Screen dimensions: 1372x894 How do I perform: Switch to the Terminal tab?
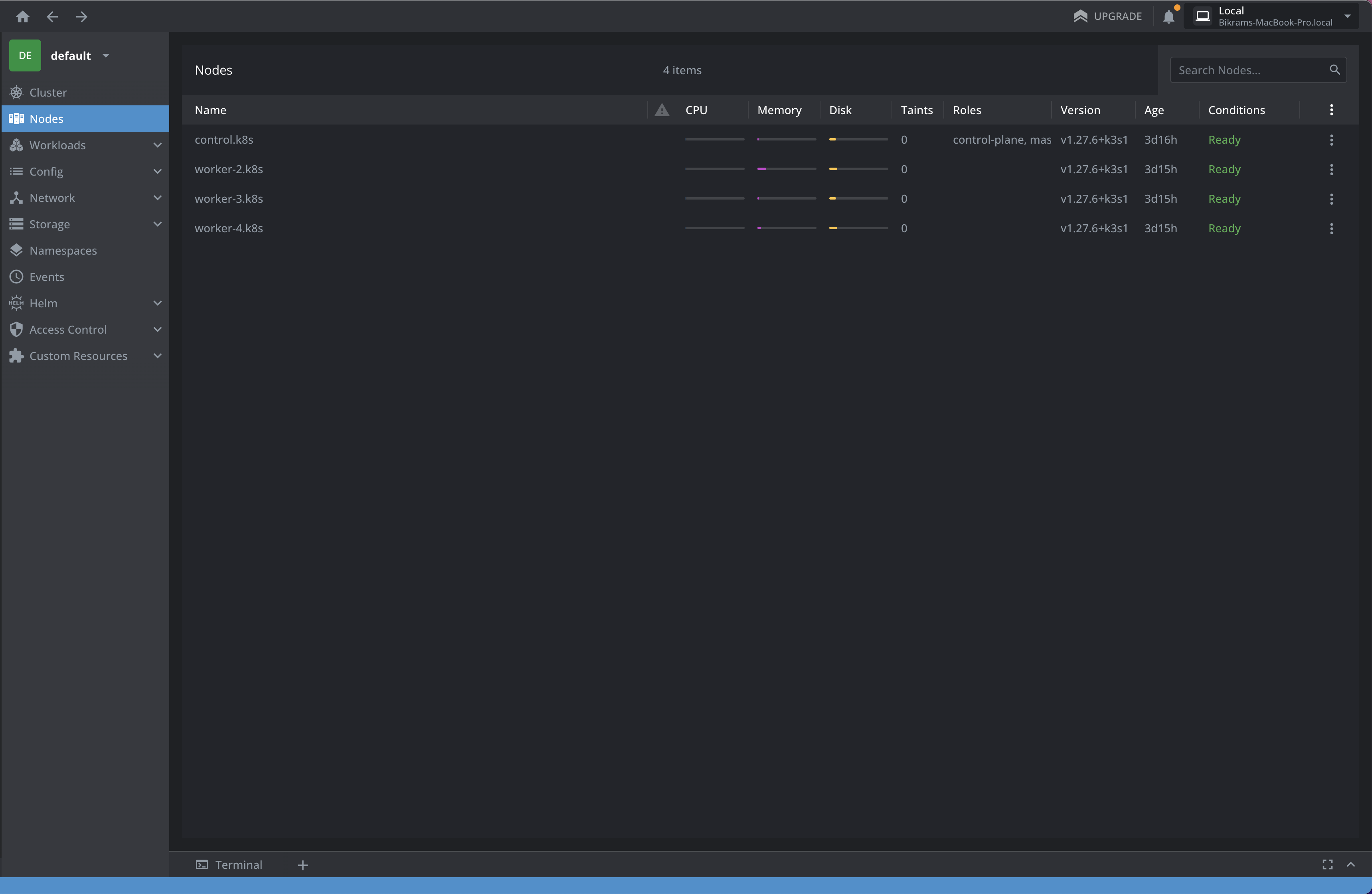[229, 864]
